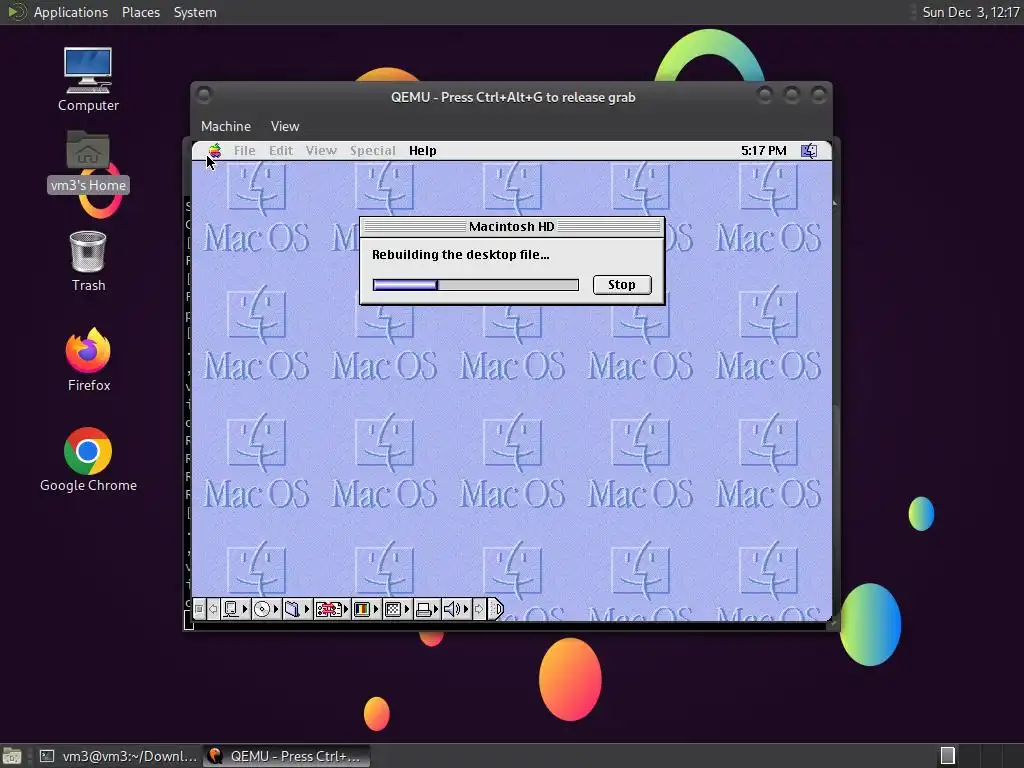Screen dimensions: 1024x768
Task: Expand arrow beside the resolution checkerboard module
Action: click(407, 609)
